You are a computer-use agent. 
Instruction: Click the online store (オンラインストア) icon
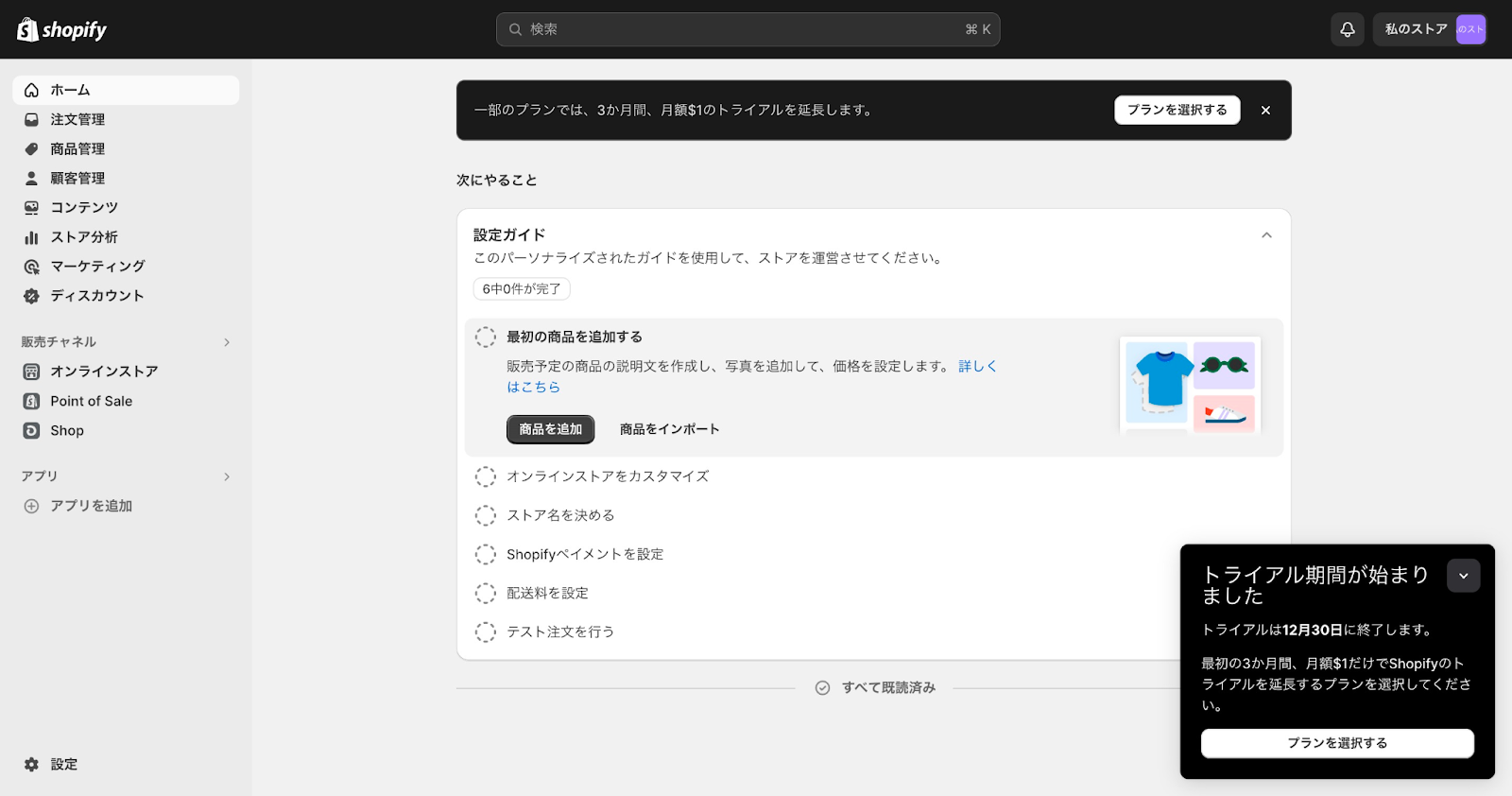[x=31, y=372]
